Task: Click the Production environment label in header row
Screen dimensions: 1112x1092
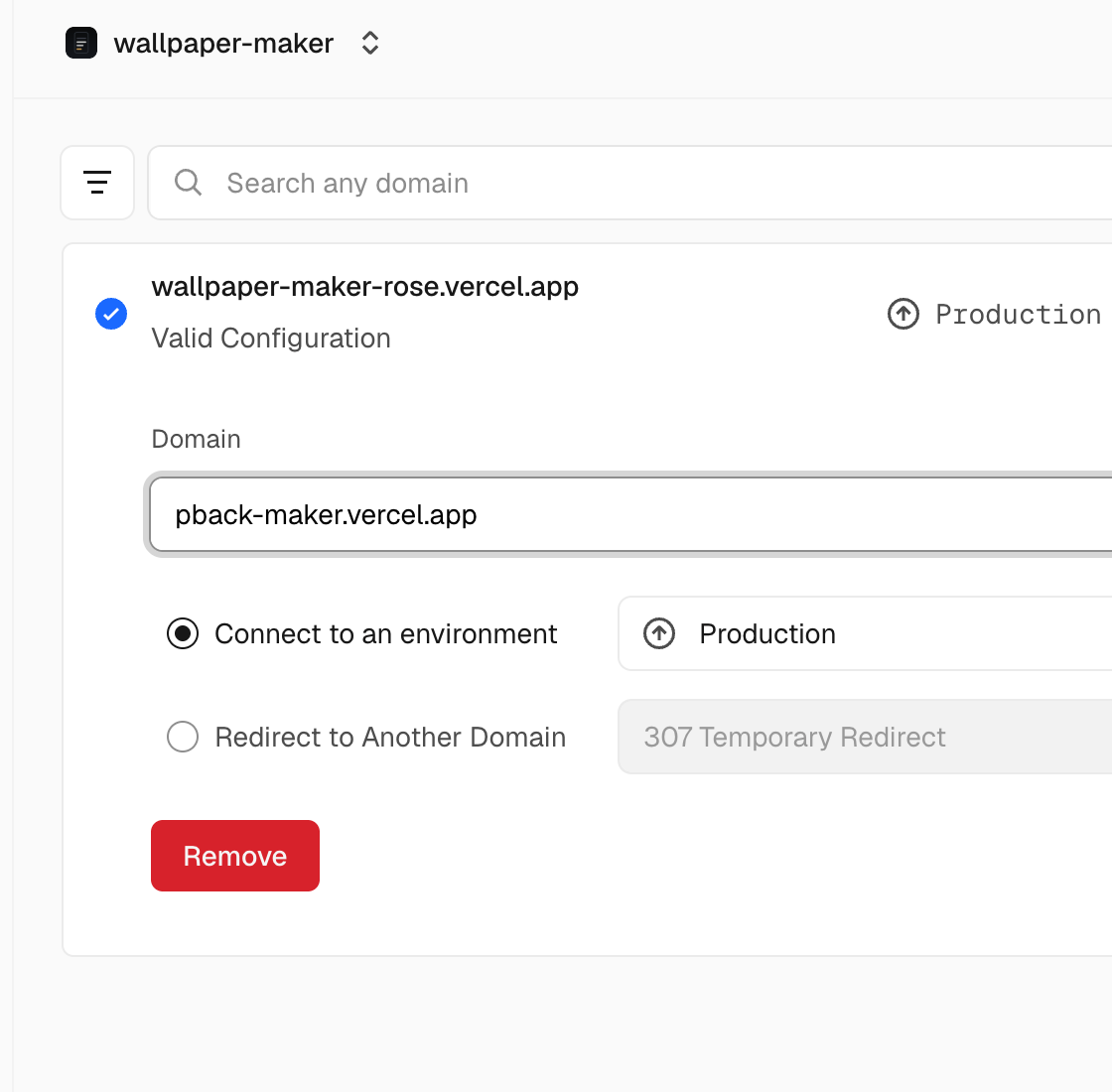Action: click(1018, 314)
